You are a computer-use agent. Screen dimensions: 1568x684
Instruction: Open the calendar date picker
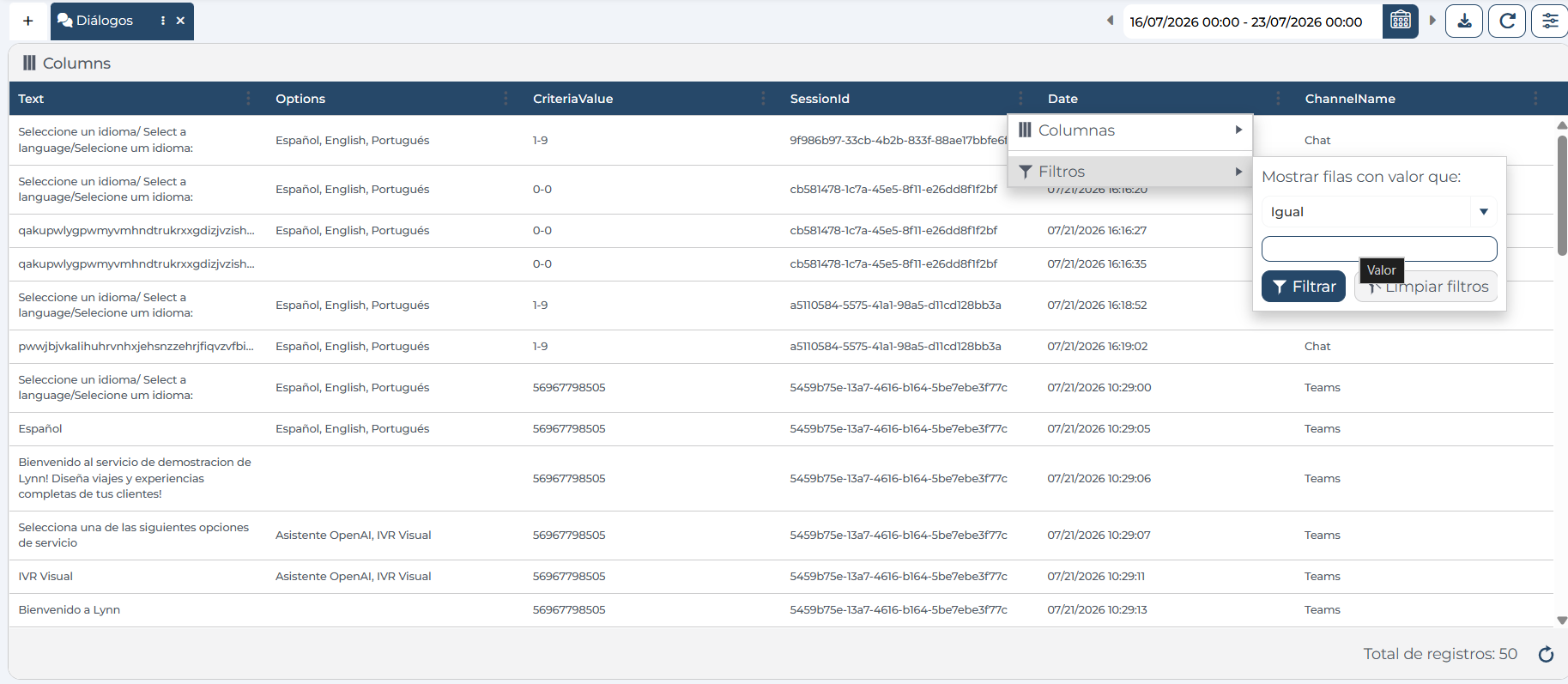click(x=1400, y=21)
